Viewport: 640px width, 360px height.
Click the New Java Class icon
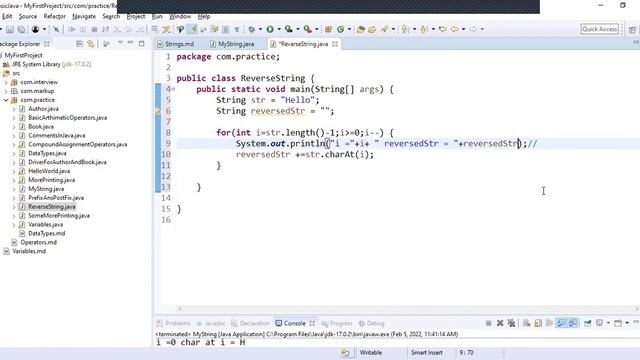pyautogui.click(x=340, y=29)
